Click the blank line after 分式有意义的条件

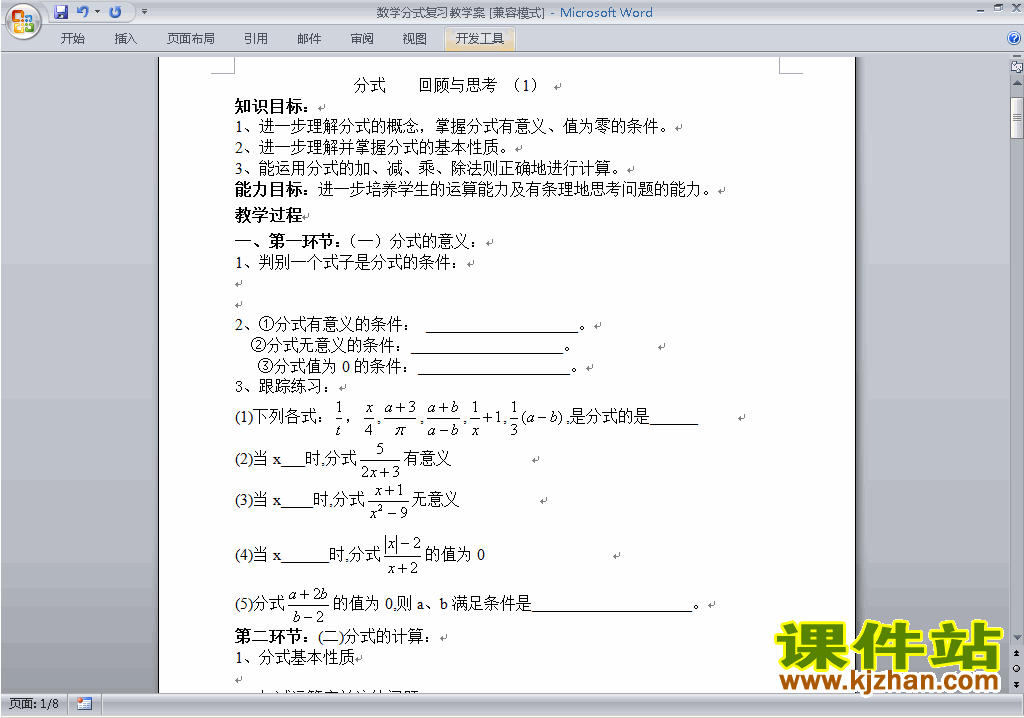(502, 325)
